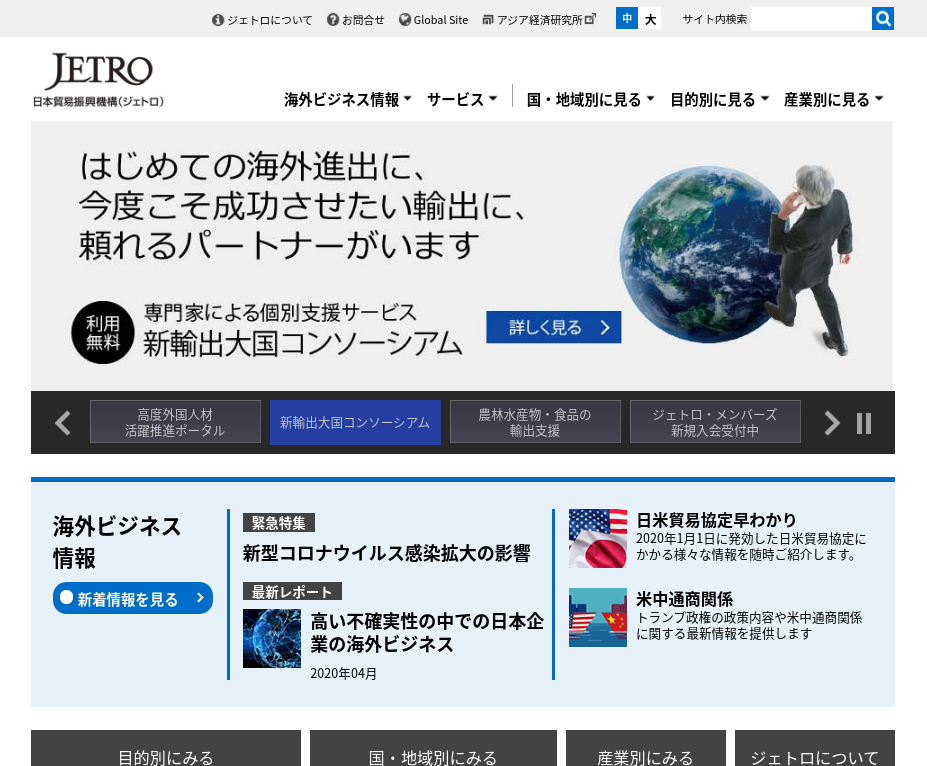Expand 産業別に見る menu
Image resolution: width=927 pixels, height=766 pixels.
(833, 99)
